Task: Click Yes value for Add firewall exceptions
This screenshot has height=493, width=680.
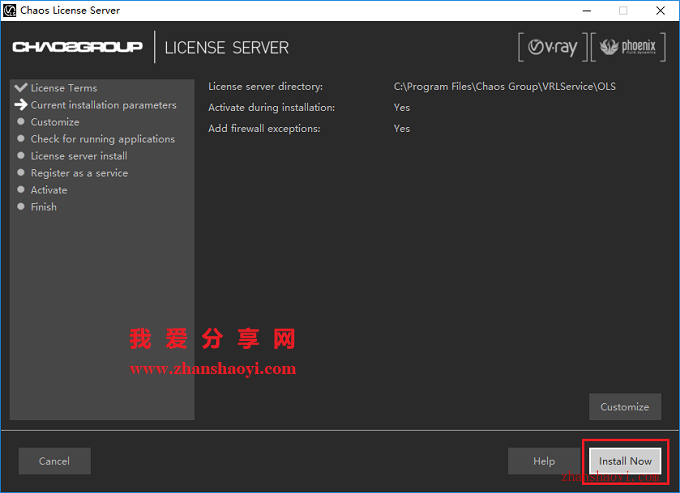Action: tap(402, 128)
